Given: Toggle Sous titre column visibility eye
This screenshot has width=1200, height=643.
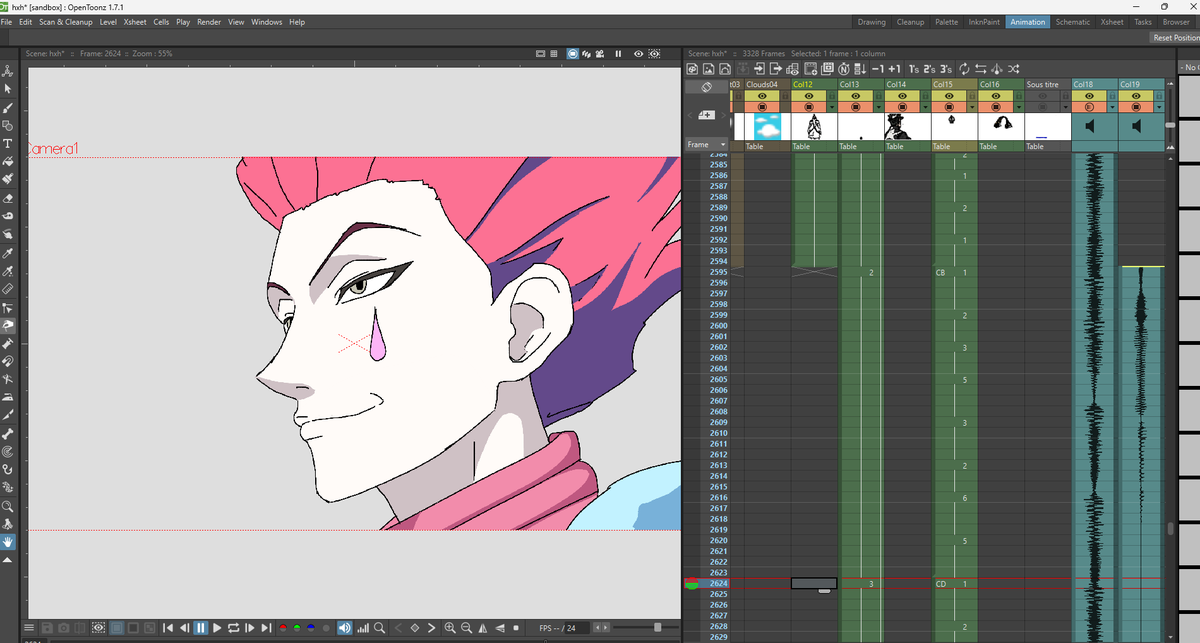Looking at the screenshot, I should 1042,96.
